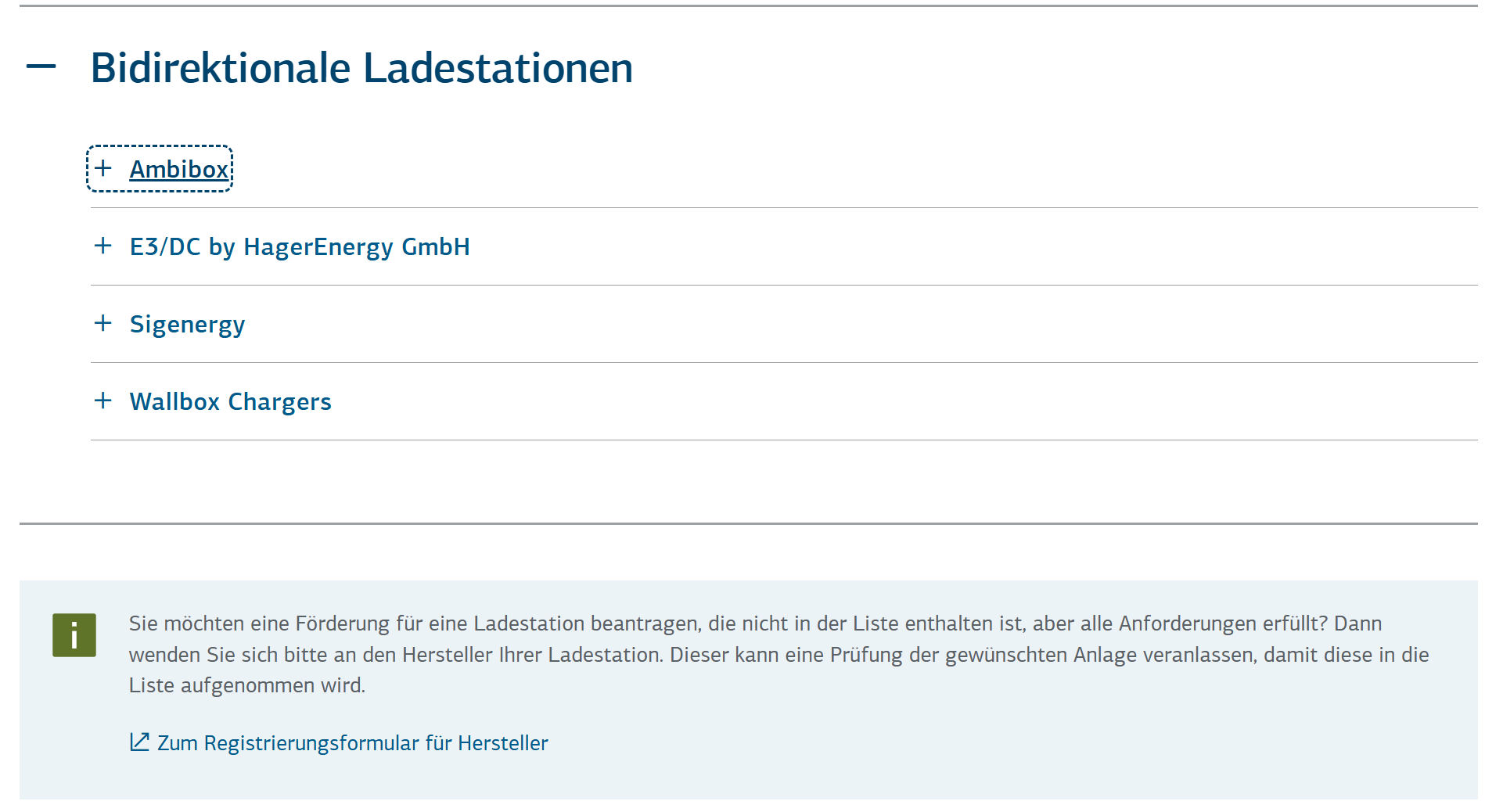Click the plus icon beside Sigenergy
This screenshot has height=812, width=1503.
pos(103,323)
